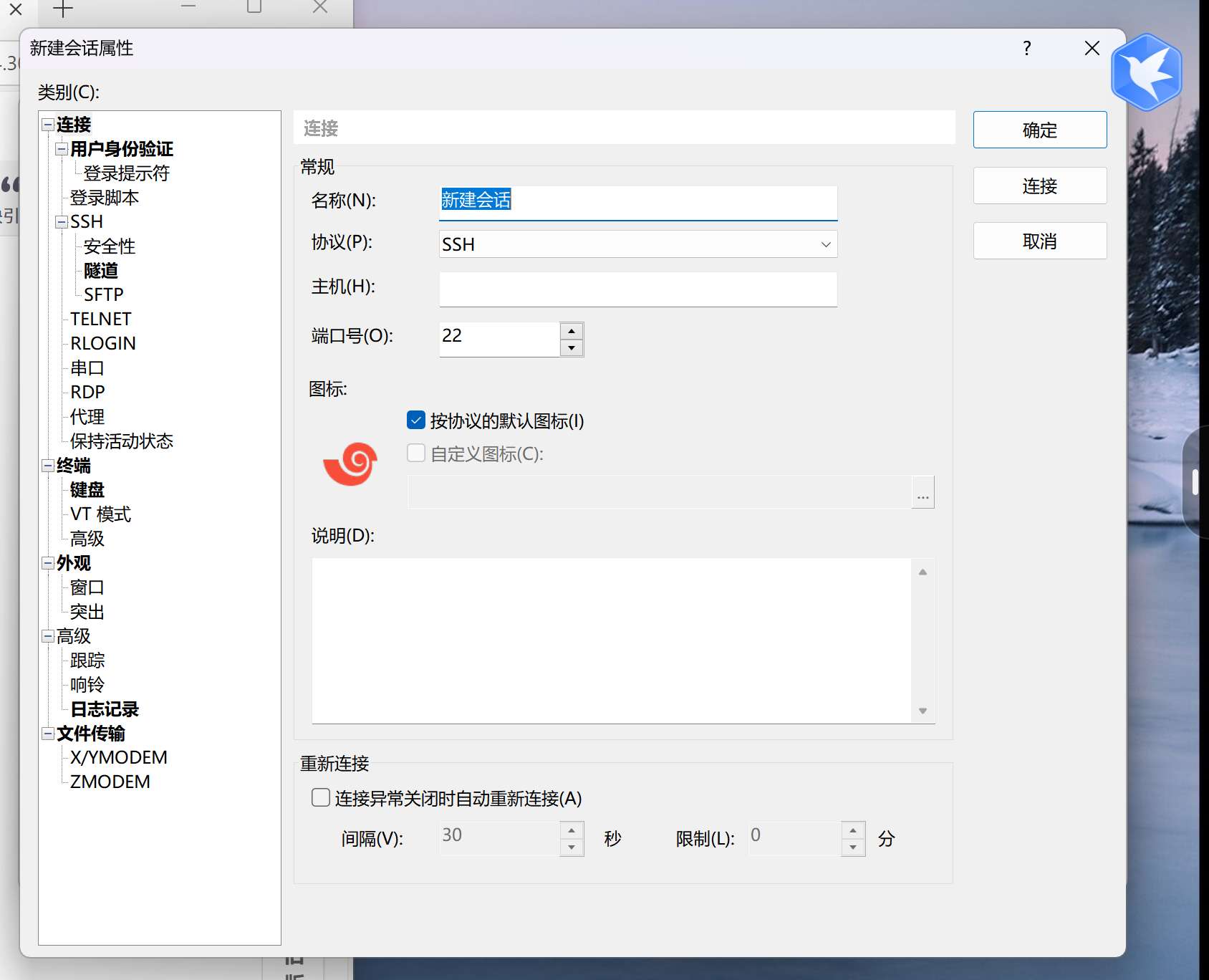
Task: Click the browse ... button for custom icon
Action: pyautogui.click(x=923, y=492)
